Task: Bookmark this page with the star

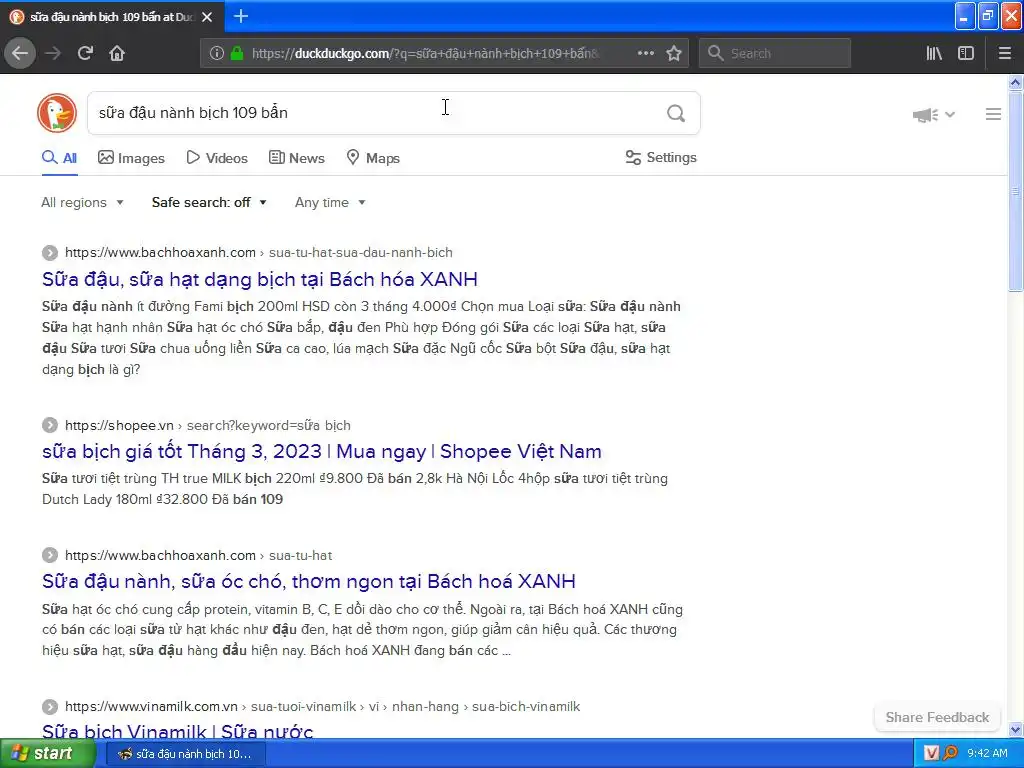Action: click(x=674, y=53)
